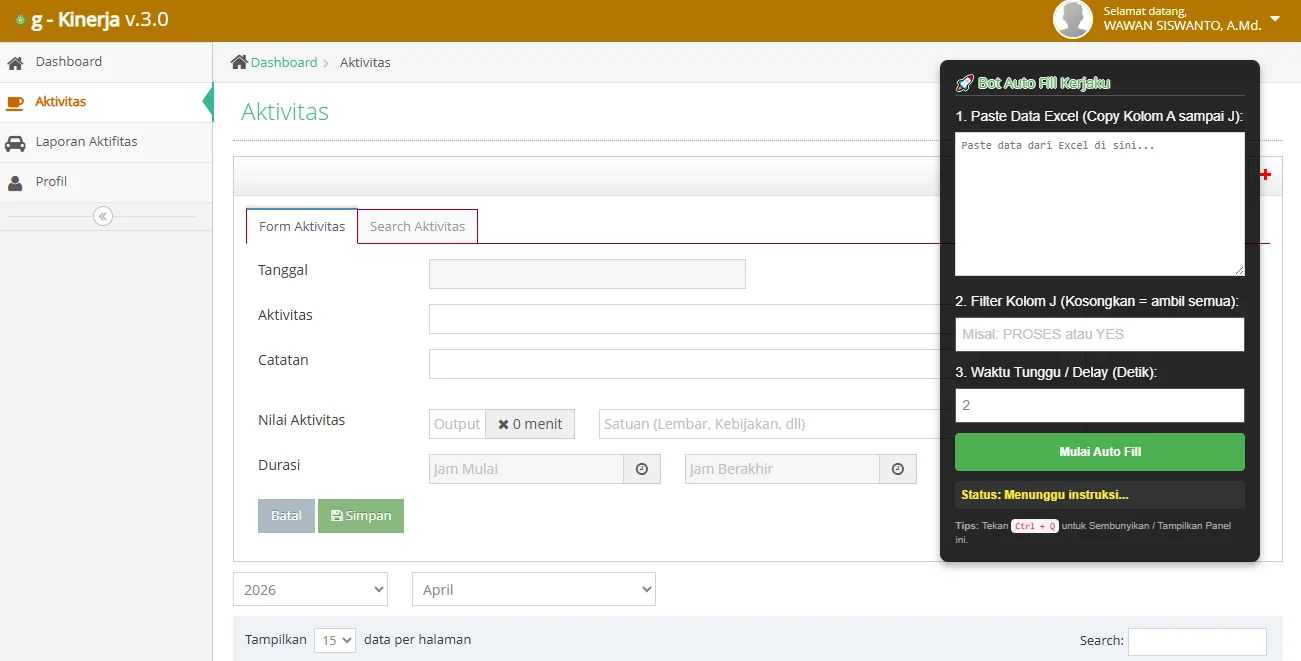The height and width of the screenshot is (661, 1301).
Task: Start the bot with Mulai Auto Fill
Action: click(1100, 452)
